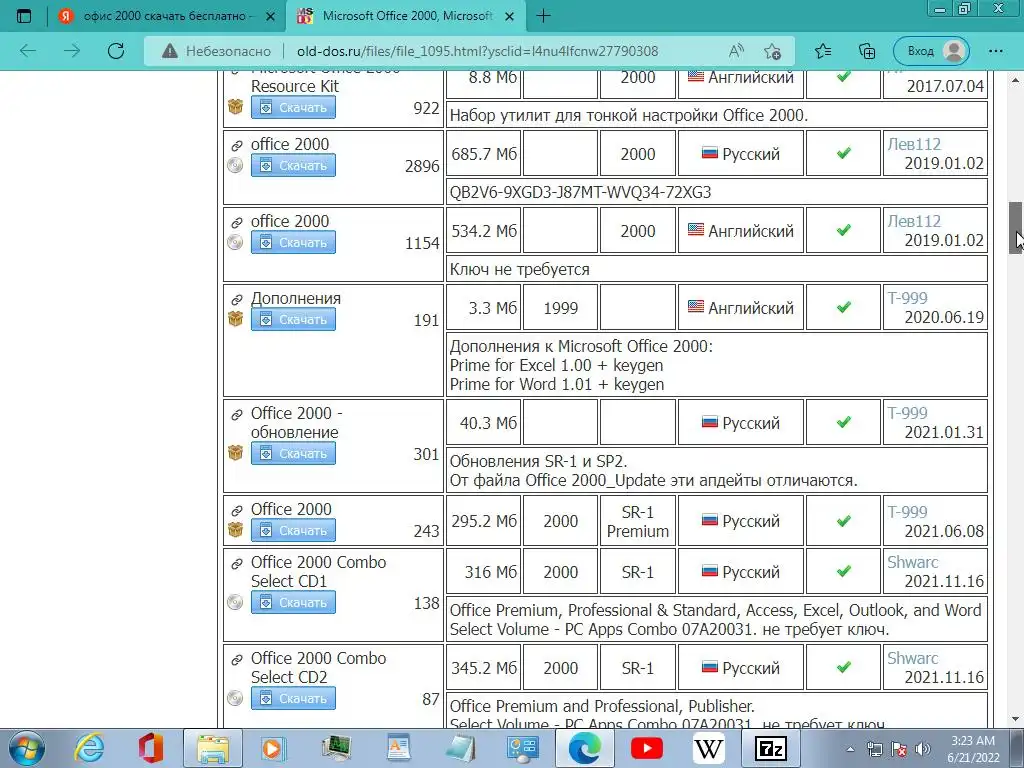This screenshot has width=1024, height=768.
Task: Click the CD icon for Combo Select CD1
Action: [235, 602]
